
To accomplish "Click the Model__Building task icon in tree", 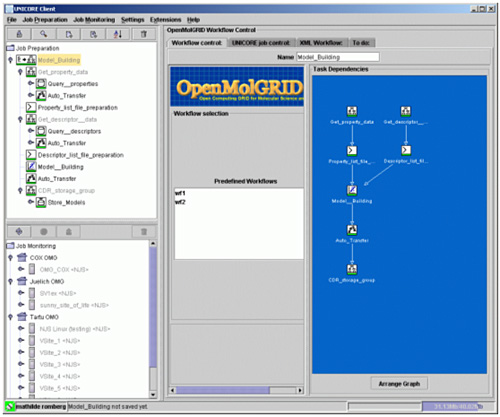I will click(31, 167).
